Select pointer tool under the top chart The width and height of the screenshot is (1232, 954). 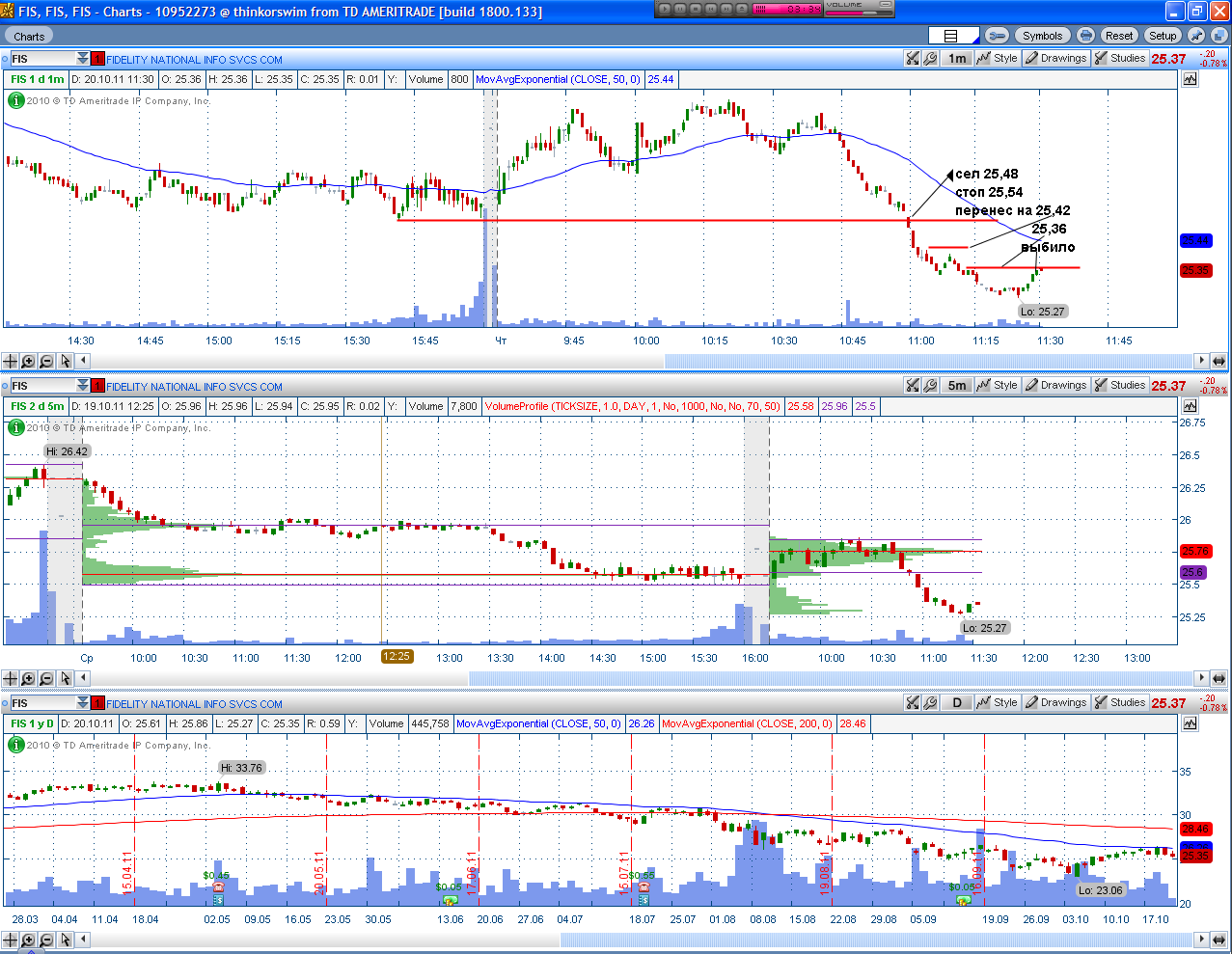click(66, 361)
